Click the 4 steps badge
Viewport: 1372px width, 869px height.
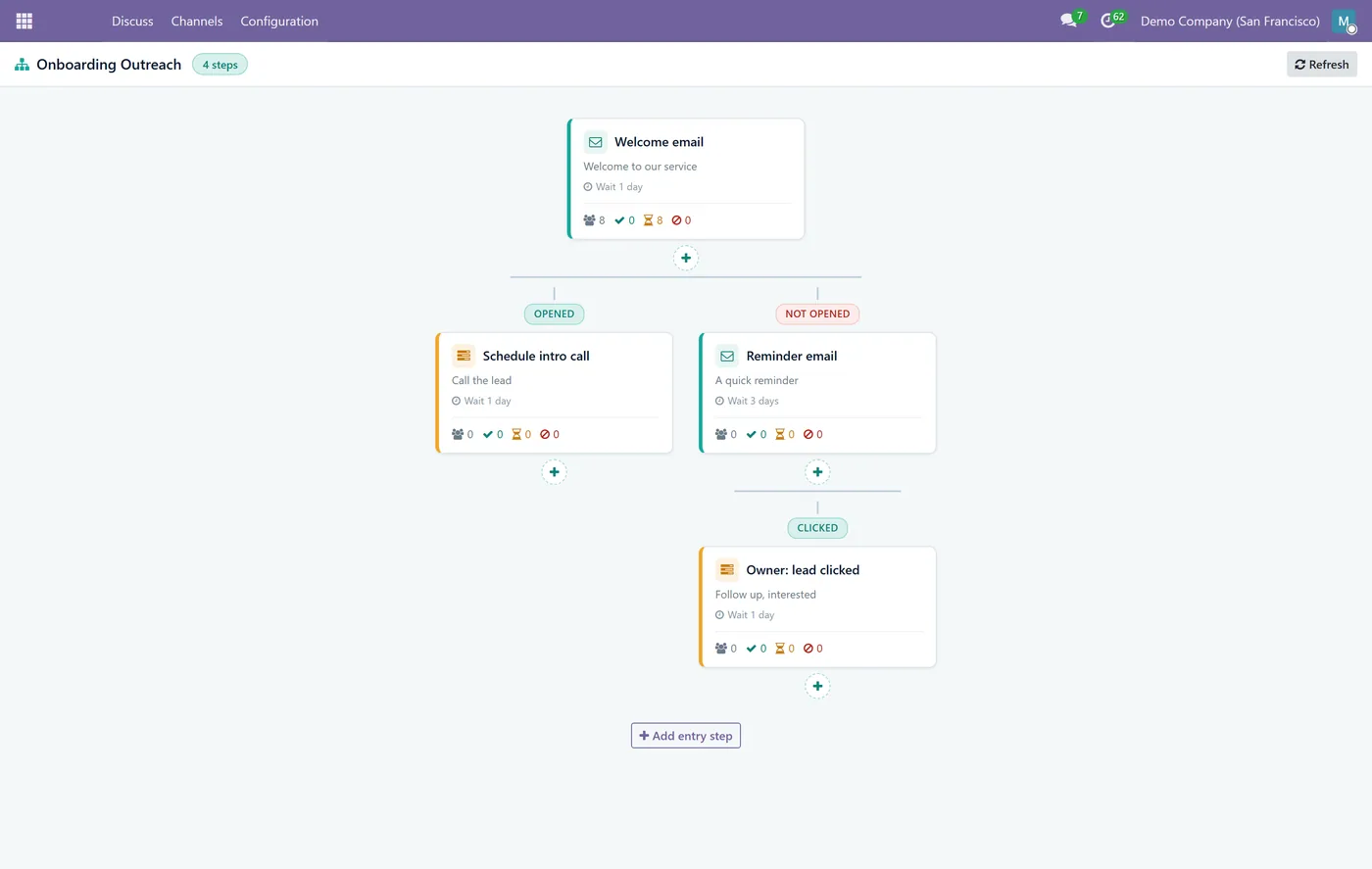(x=220, y=65)
